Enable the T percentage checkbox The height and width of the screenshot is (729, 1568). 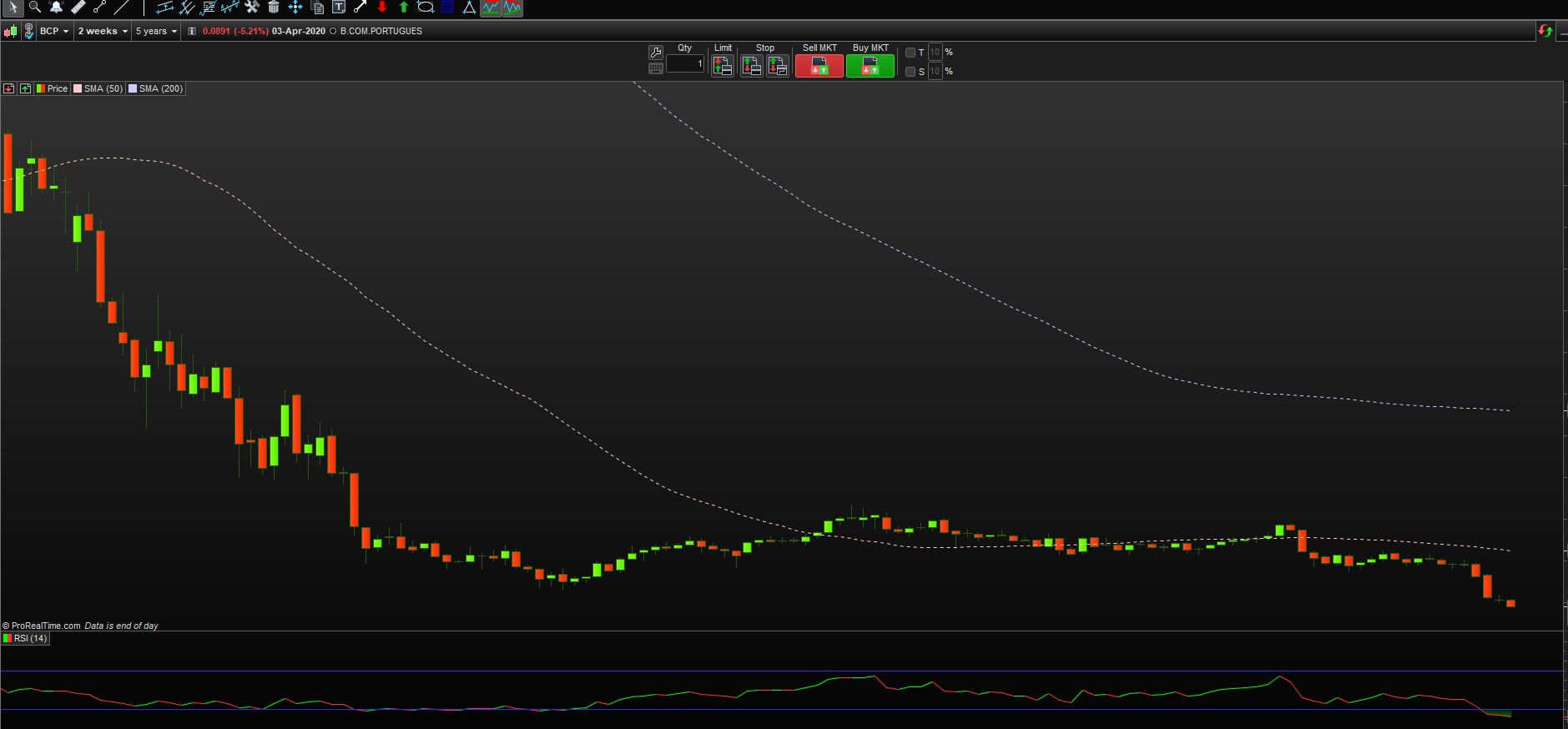(910, 53)
